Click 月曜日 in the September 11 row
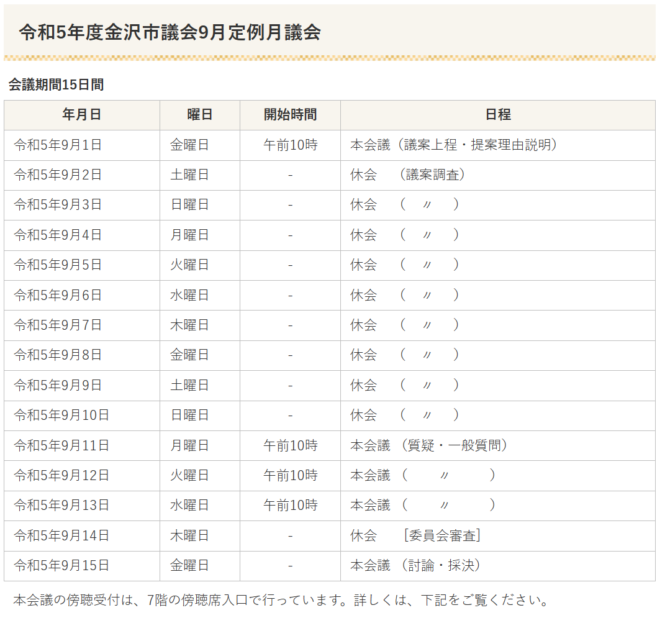670x618 pixels. coord(189,446)
